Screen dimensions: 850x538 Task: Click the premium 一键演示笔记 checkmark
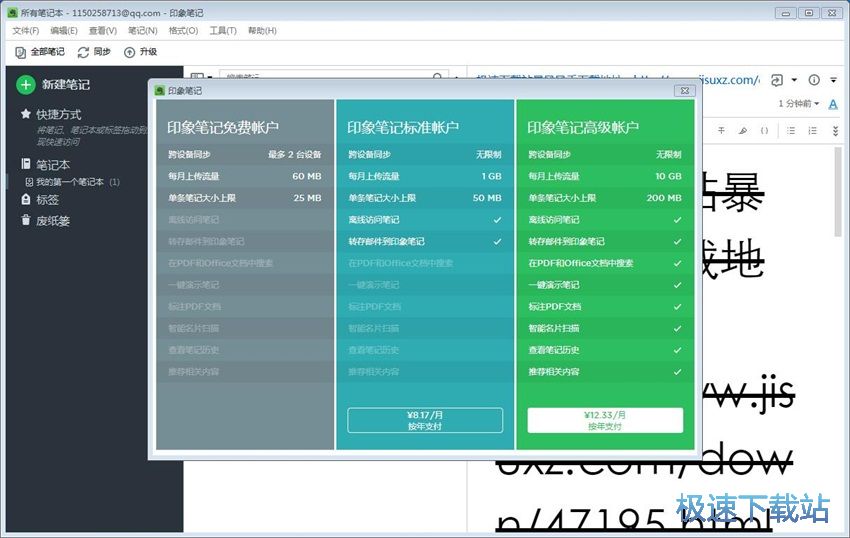click(677, 285)
